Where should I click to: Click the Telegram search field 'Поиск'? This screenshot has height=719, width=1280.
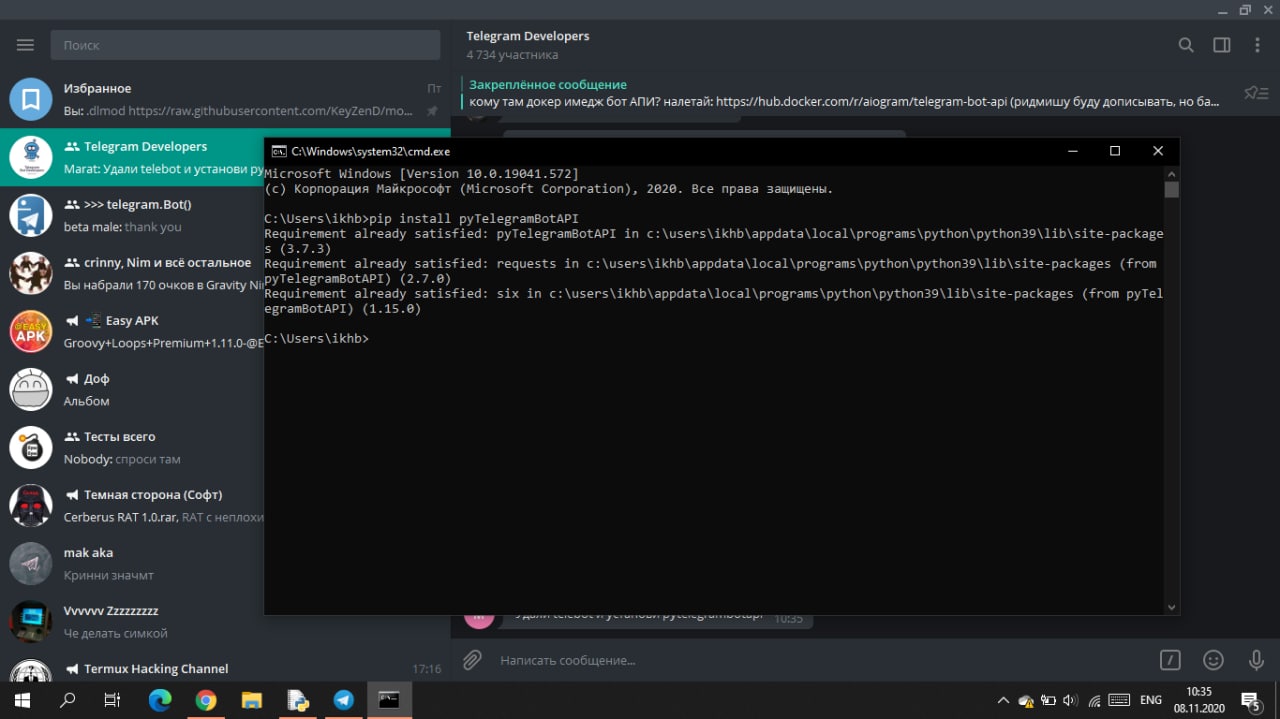[x=245, y=45]
